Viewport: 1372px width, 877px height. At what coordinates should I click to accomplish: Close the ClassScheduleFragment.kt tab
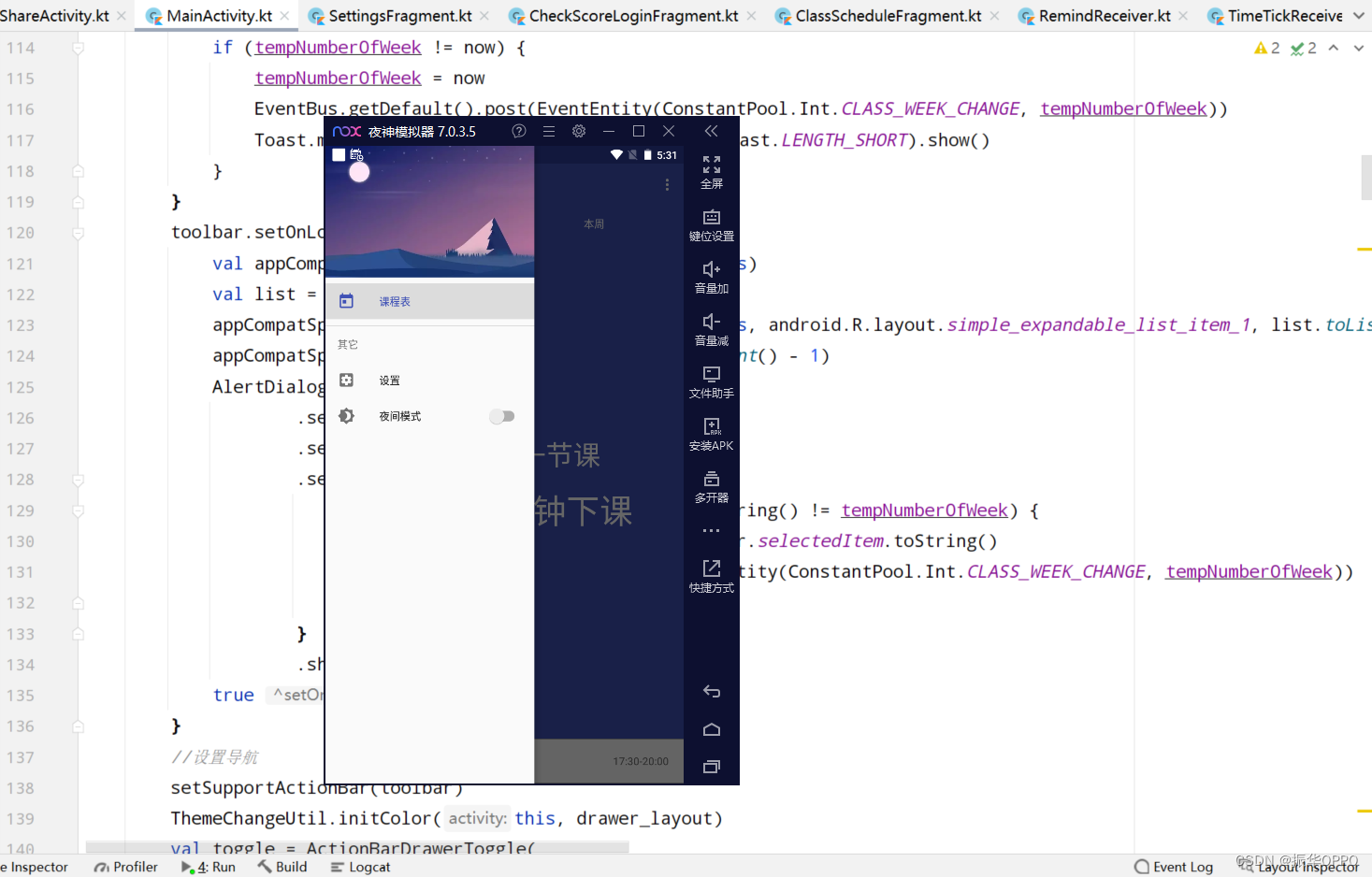pyautogui.click(x=994, y=16)
